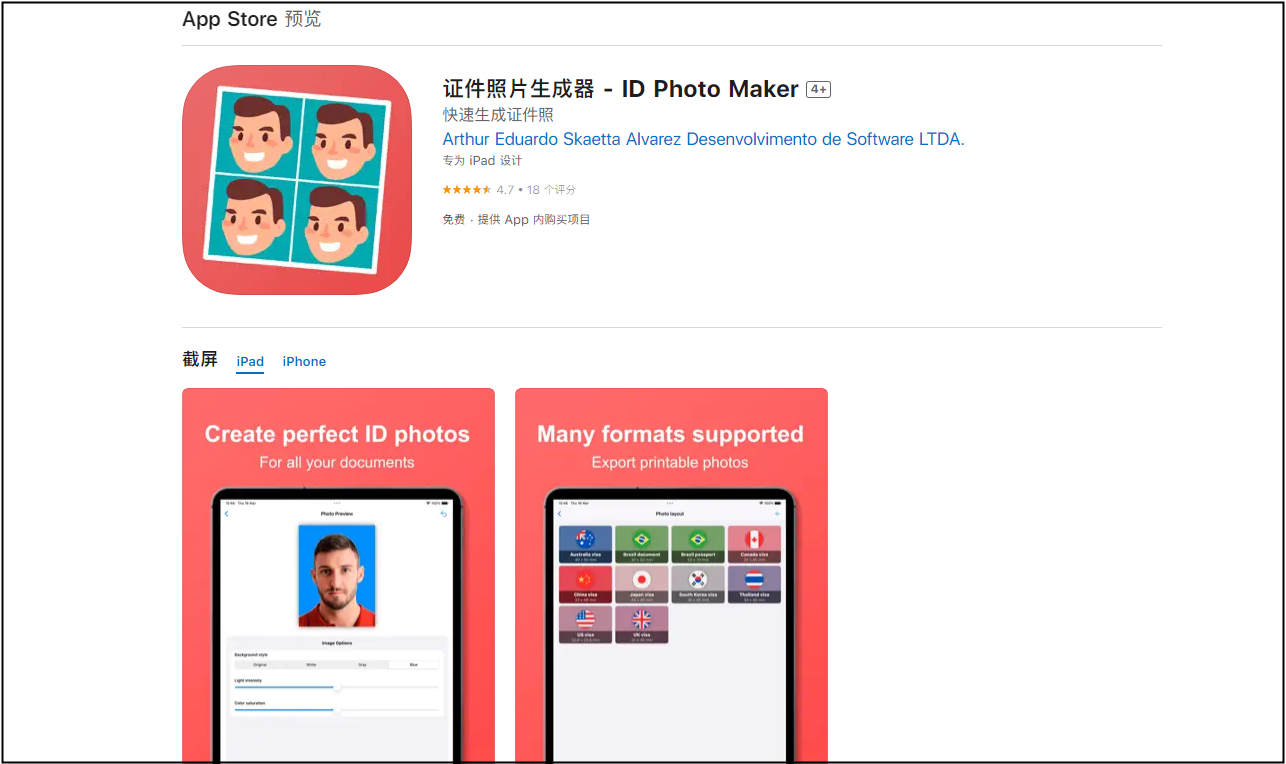Click the app title 证件照片生成器 - ID Photo Maker
Screen dimensions: 1286x764
(620, 89)
